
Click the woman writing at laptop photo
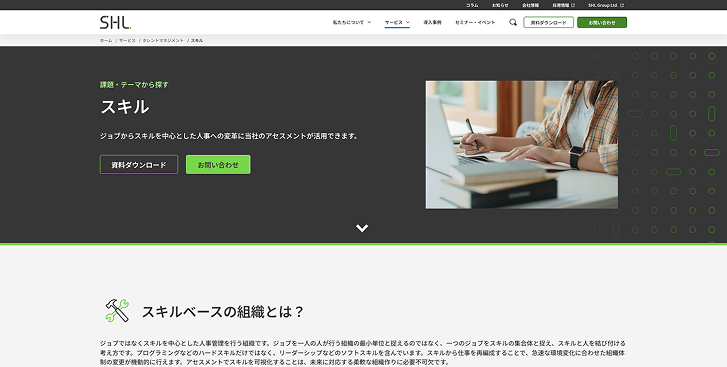point(522,145)
